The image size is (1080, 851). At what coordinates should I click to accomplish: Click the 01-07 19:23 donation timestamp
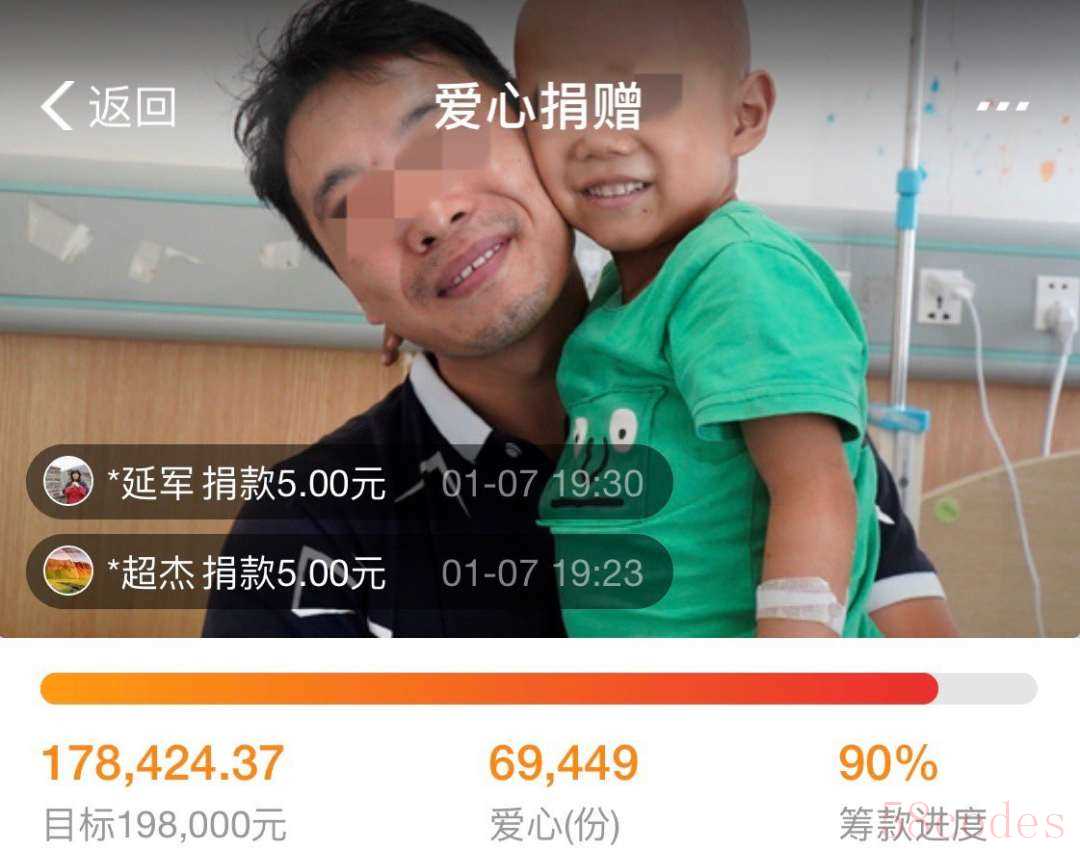tap(542, 573)
